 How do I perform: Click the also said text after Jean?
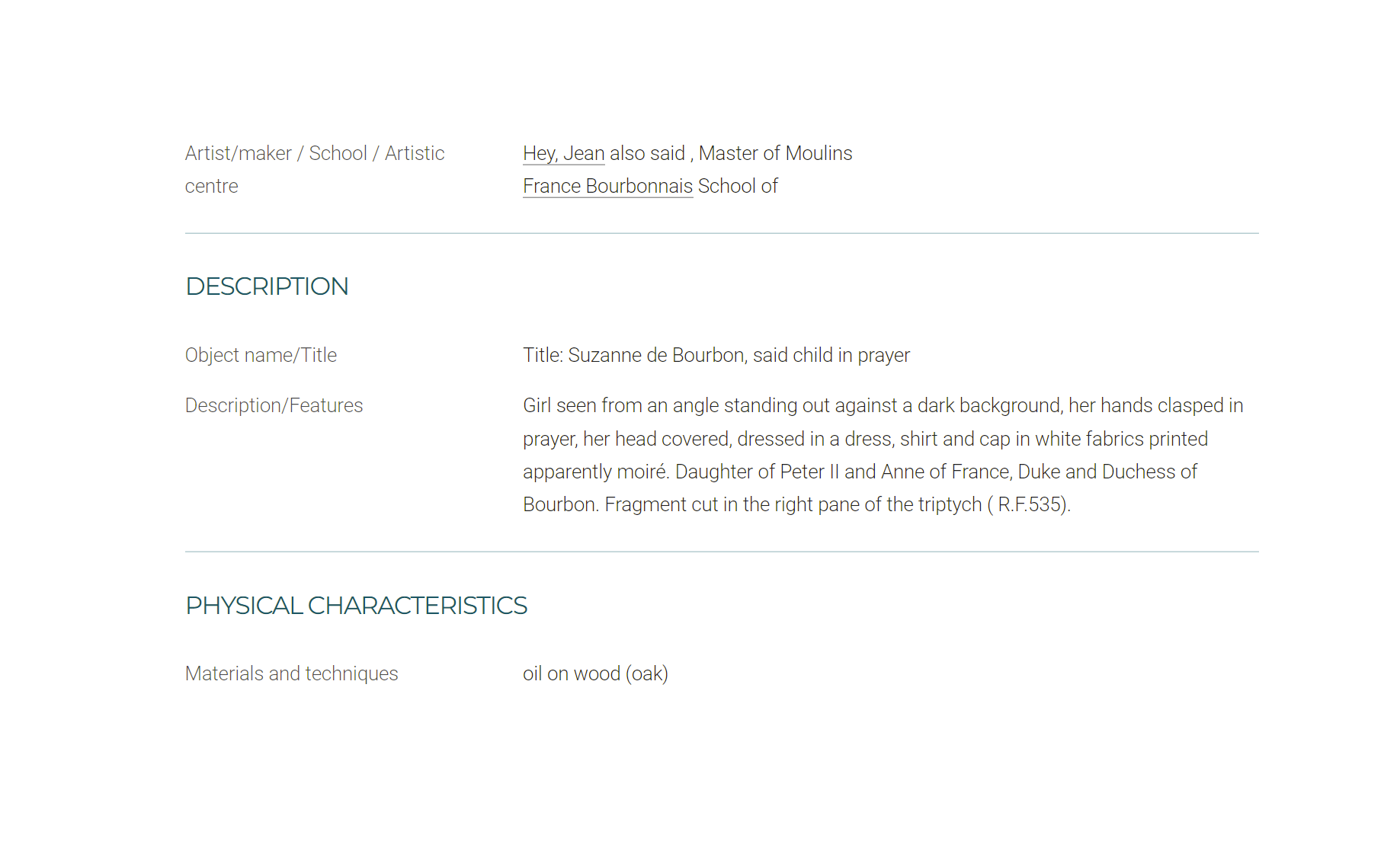tap(647, 153)
